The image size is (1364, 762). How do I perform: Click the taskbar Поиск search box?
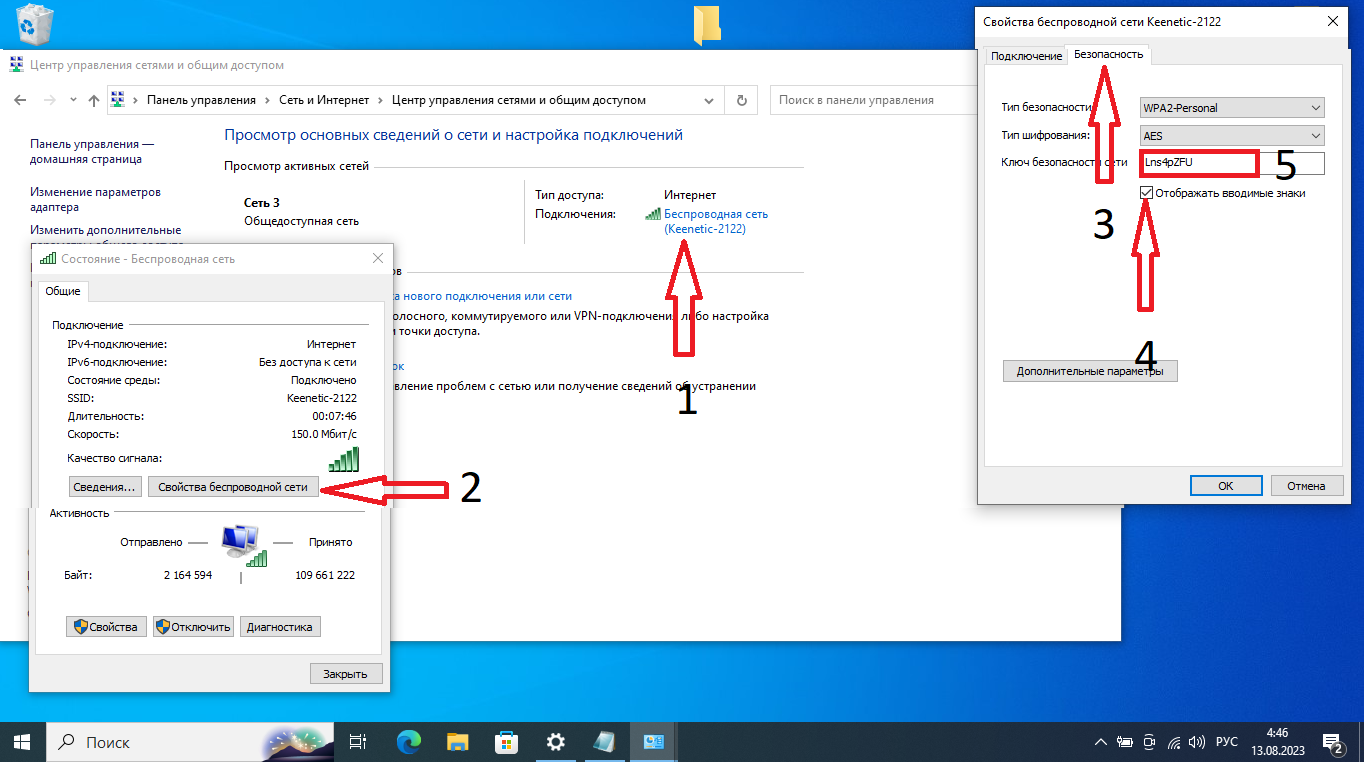tap(190, 742)
